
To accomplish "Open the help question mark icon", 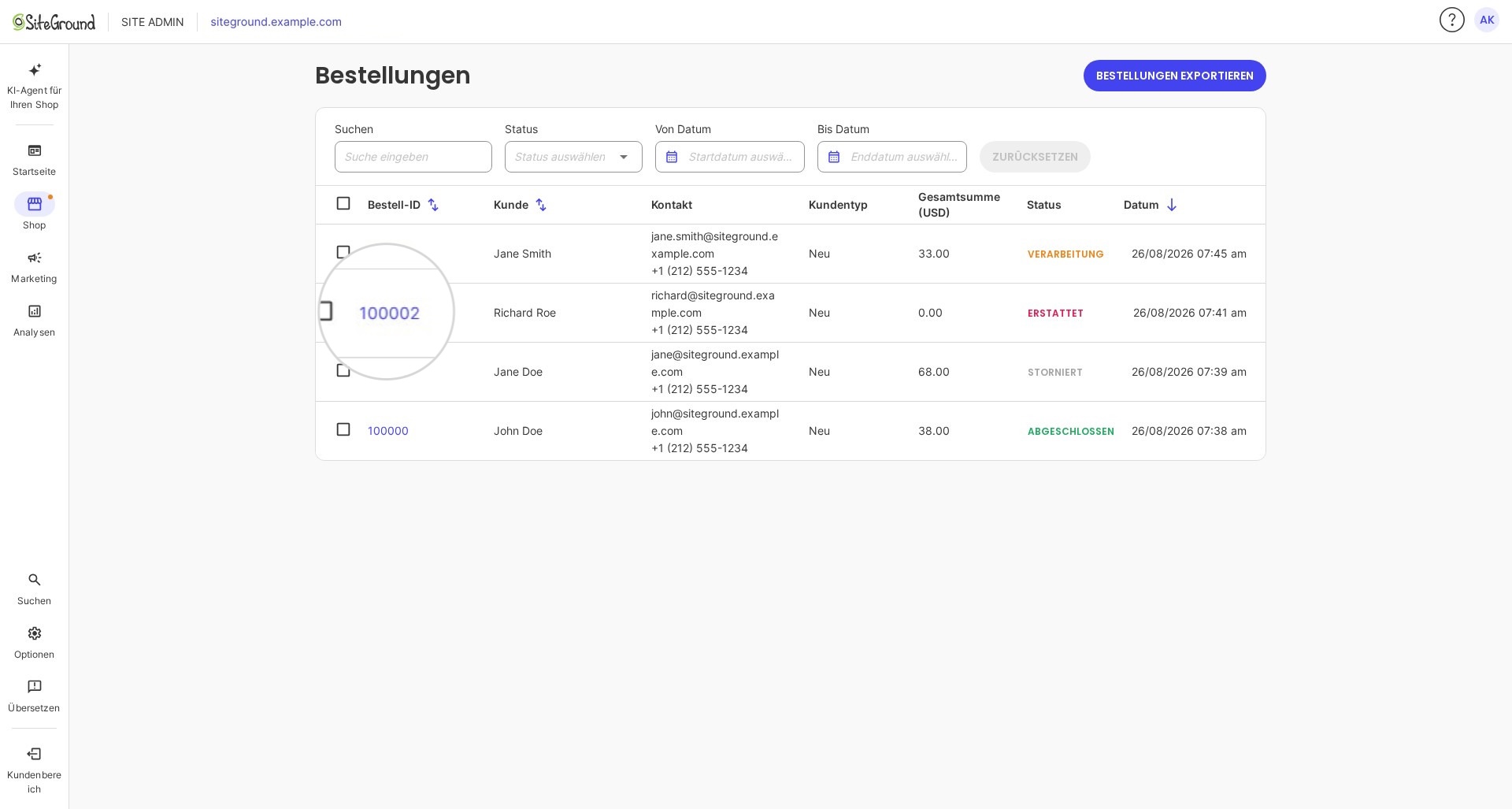I will 1451,20.
